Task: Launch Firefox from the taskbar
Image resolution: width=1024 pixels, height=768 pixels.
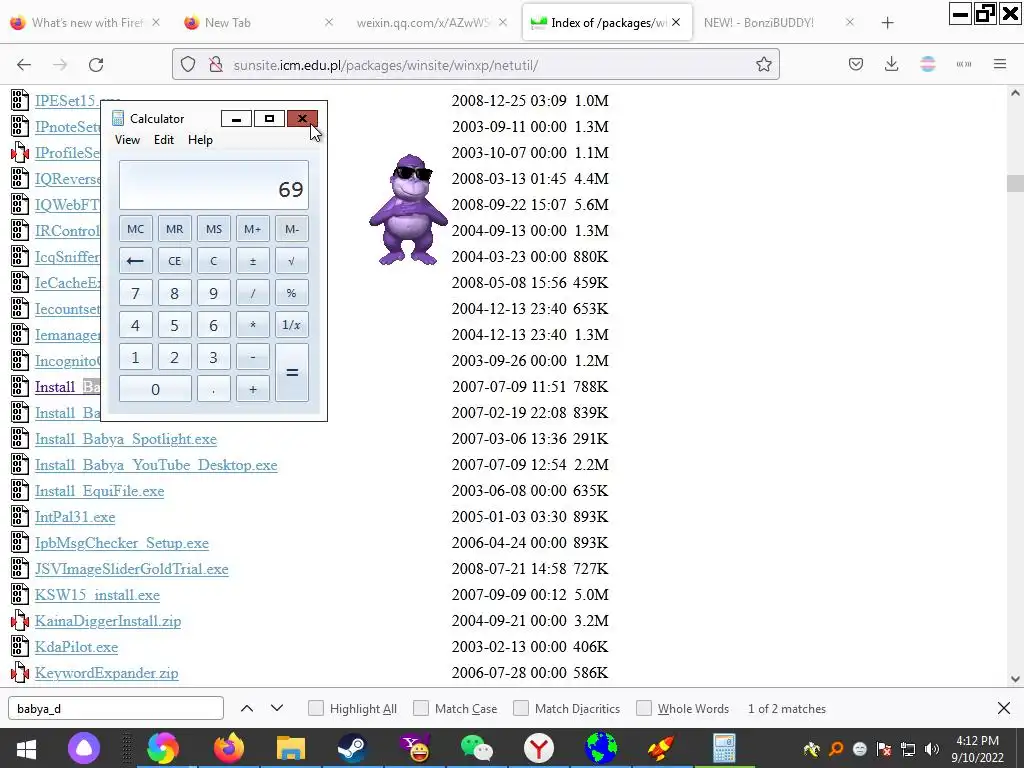Action: coord(228,748)
